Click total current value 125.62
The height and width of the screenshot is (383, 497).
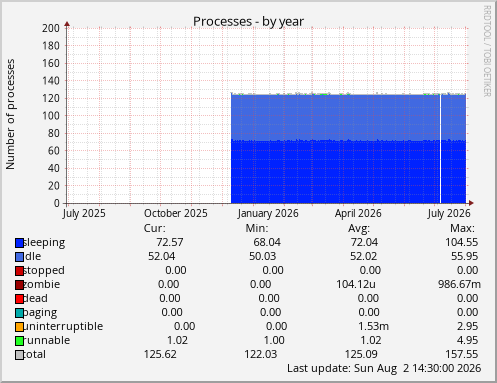pyautogui.click(x=160, y=354)
